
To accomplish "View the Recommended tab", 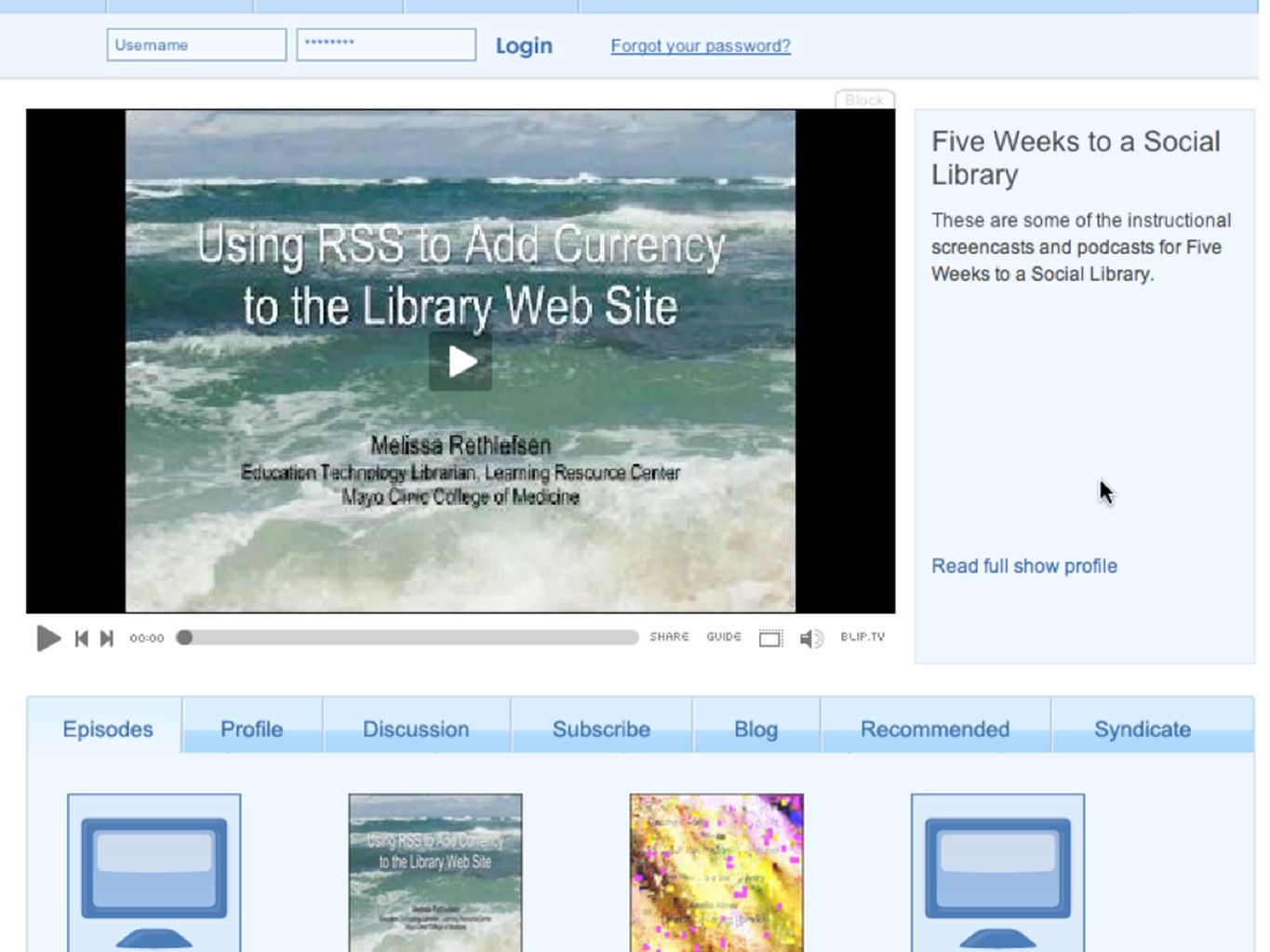I will point(935,729).
